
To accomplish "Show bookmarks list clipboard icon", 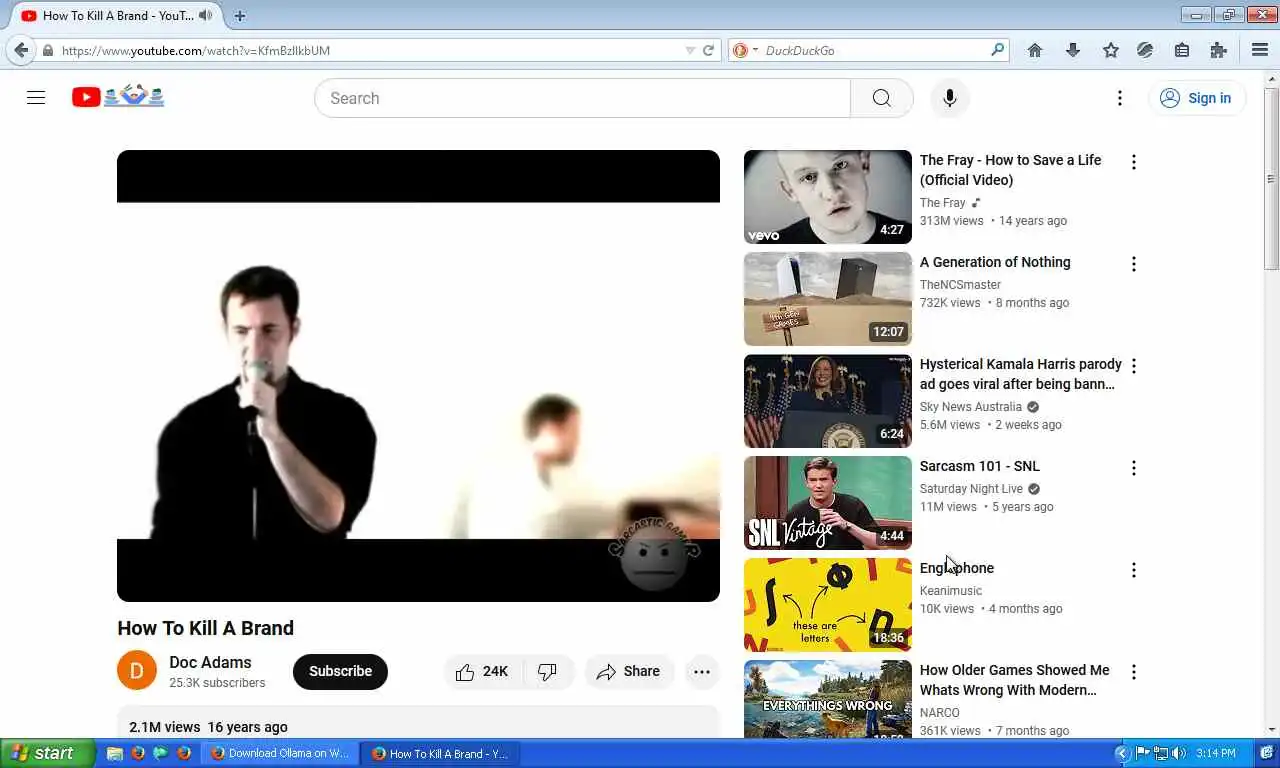I will (1182, 50).
